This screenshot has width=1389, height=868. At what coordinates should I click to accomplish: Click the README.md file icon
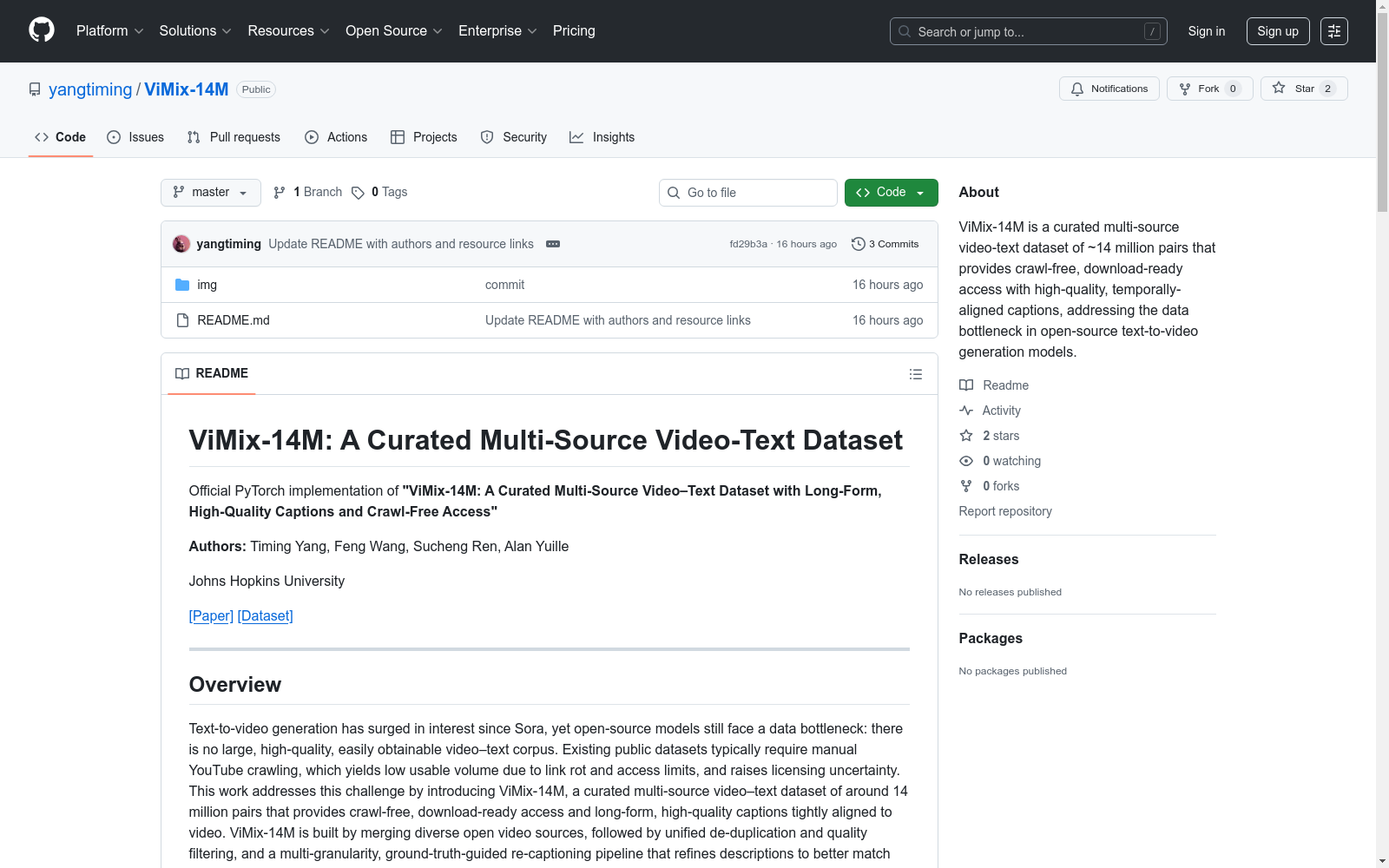[182, 320]
